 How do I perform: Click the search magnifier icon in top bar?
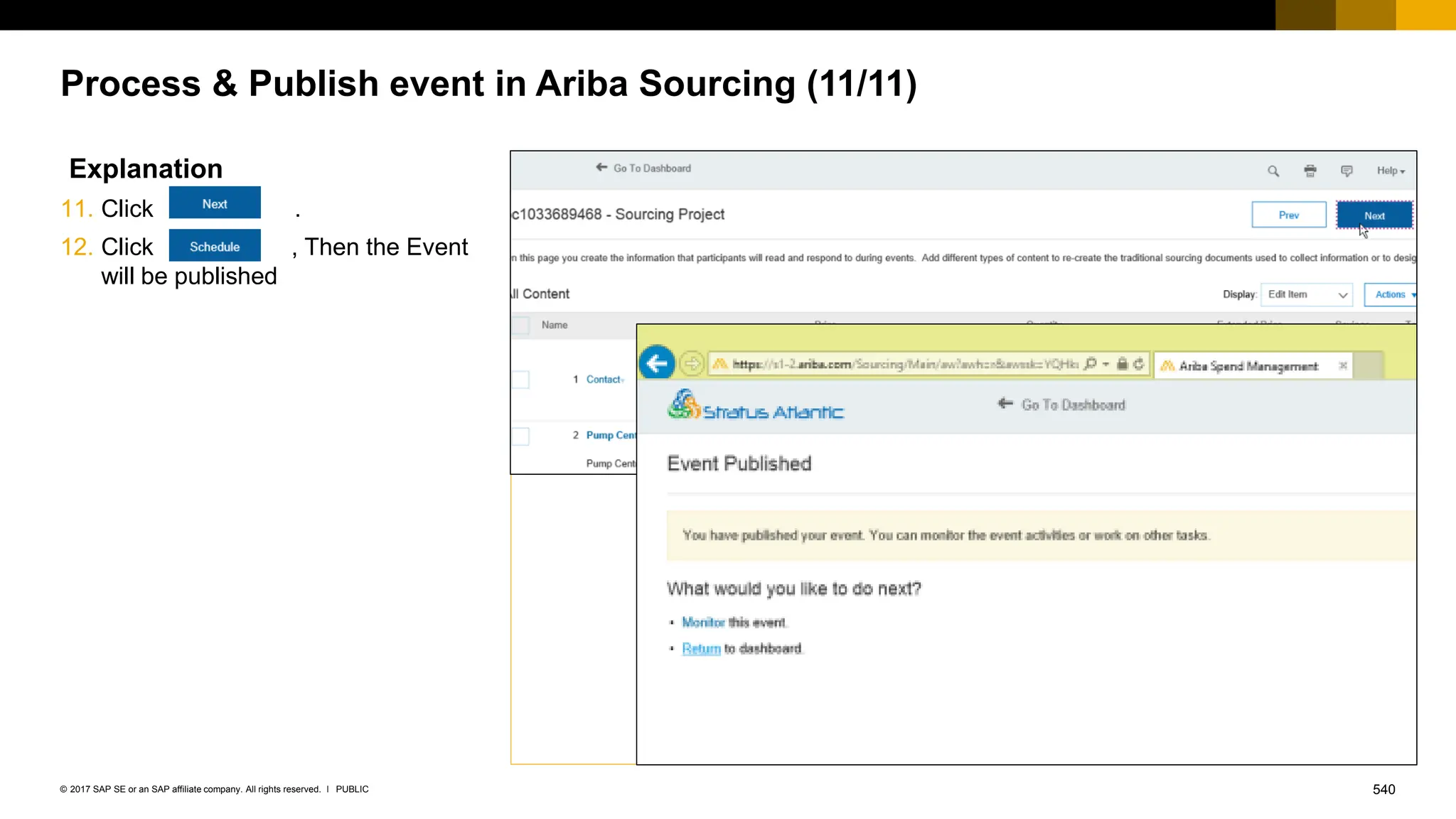[x=1273, y=171]
